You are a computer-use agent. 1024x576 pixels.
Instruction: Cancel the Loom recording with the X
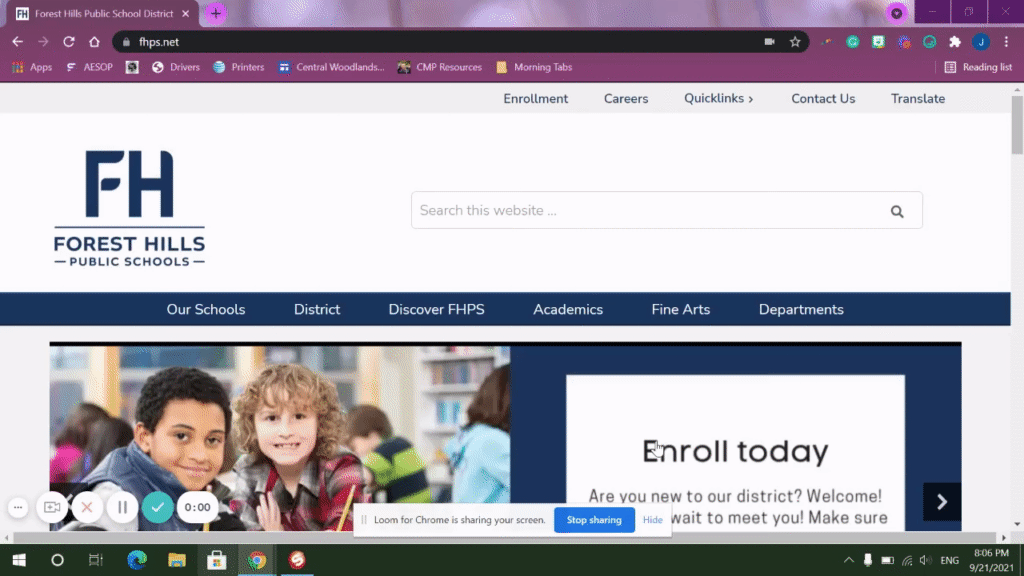(87, 507)
